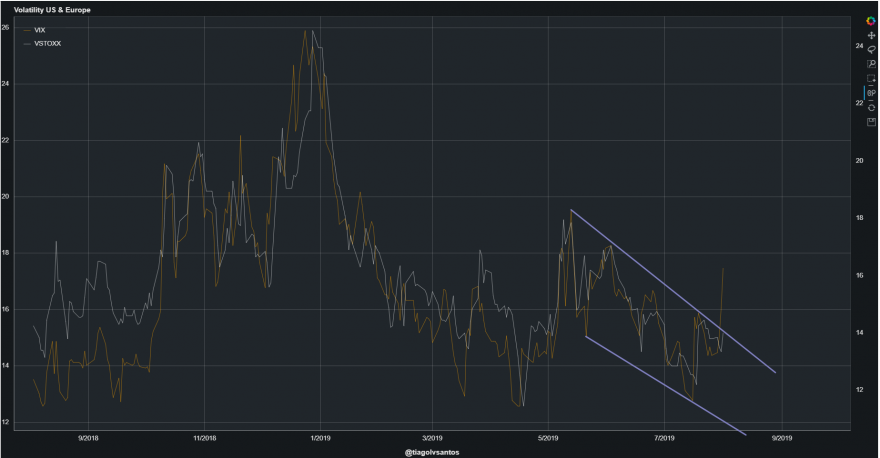Click the 1/2019 x-axis date label

pyautogui.click(x=320, y=438)
